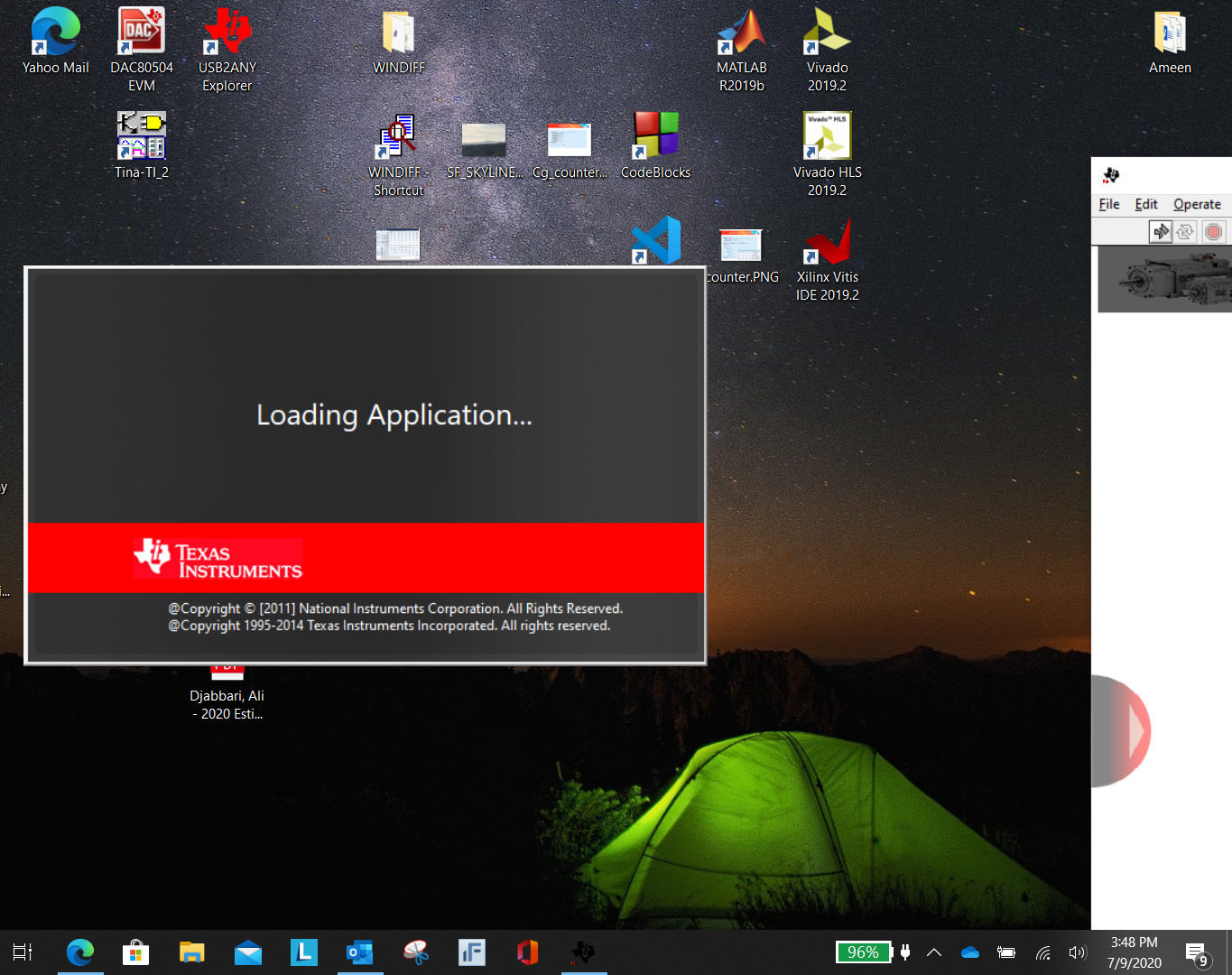Switch to Outlook on the taskbar
Image resolution: width=1232 pixels, height=975 pixels.
click(x=359, y=952)
